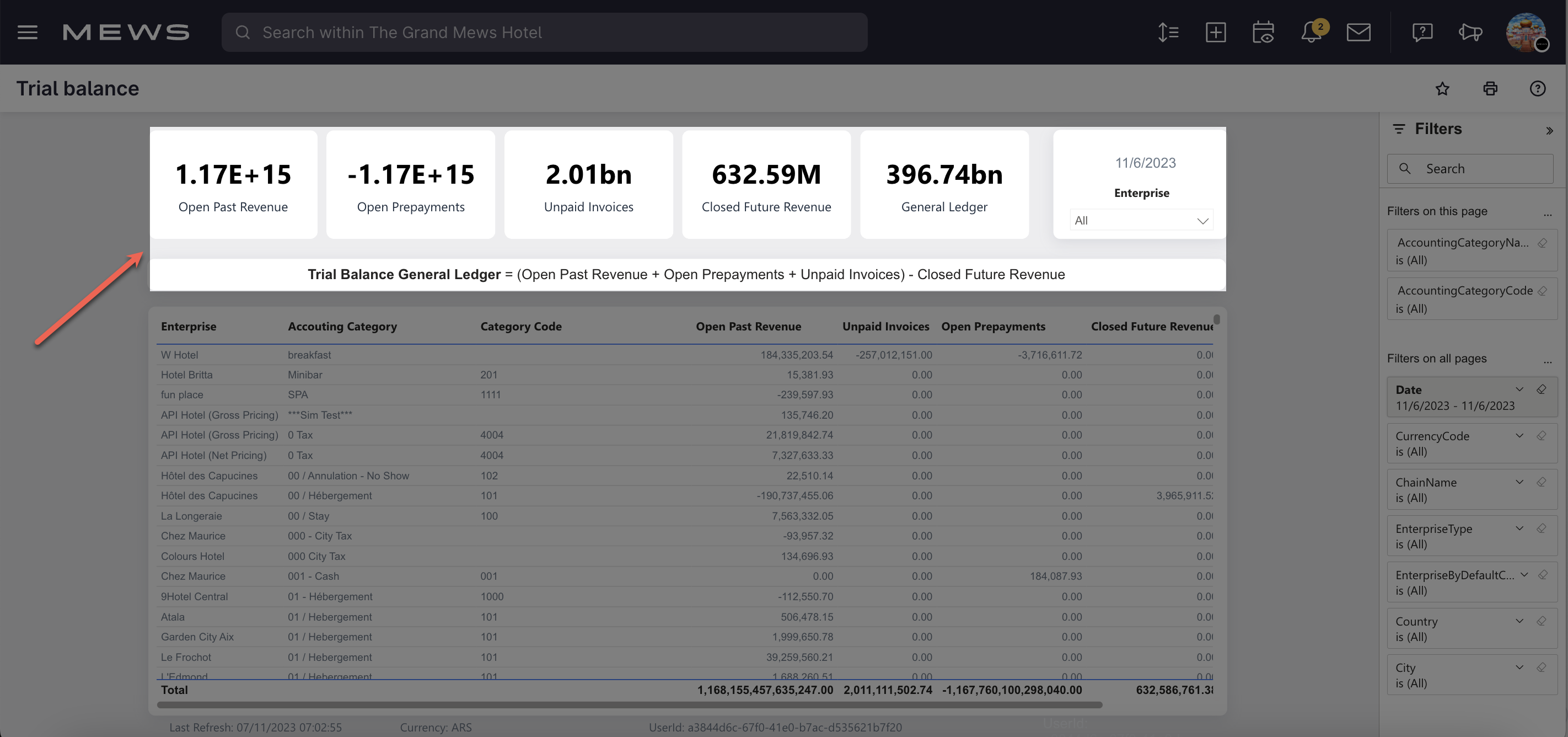The width and height of the screenshot is (1568, 737).
Task: Click La Longeraie enterprise cell
Action: click(191, 516)
